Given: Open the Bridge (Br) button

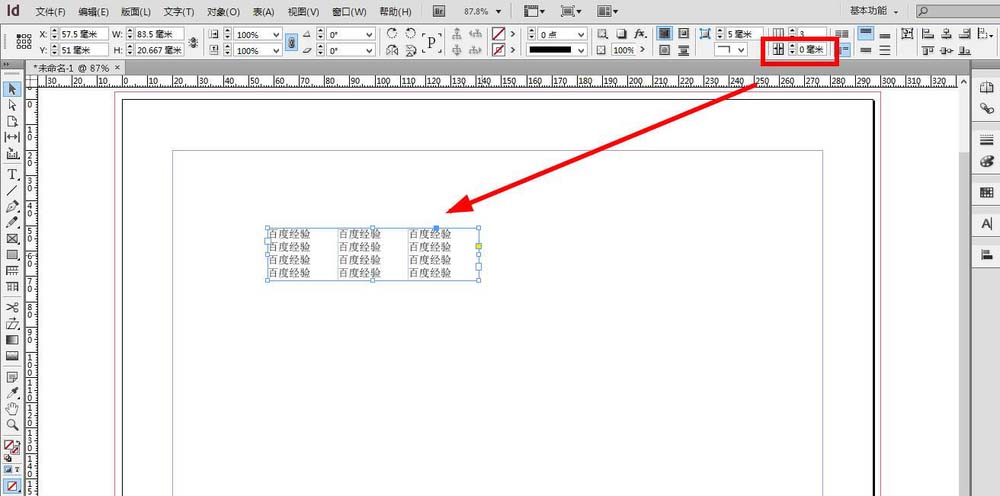Looking at the screenshot, I should 439,11.
